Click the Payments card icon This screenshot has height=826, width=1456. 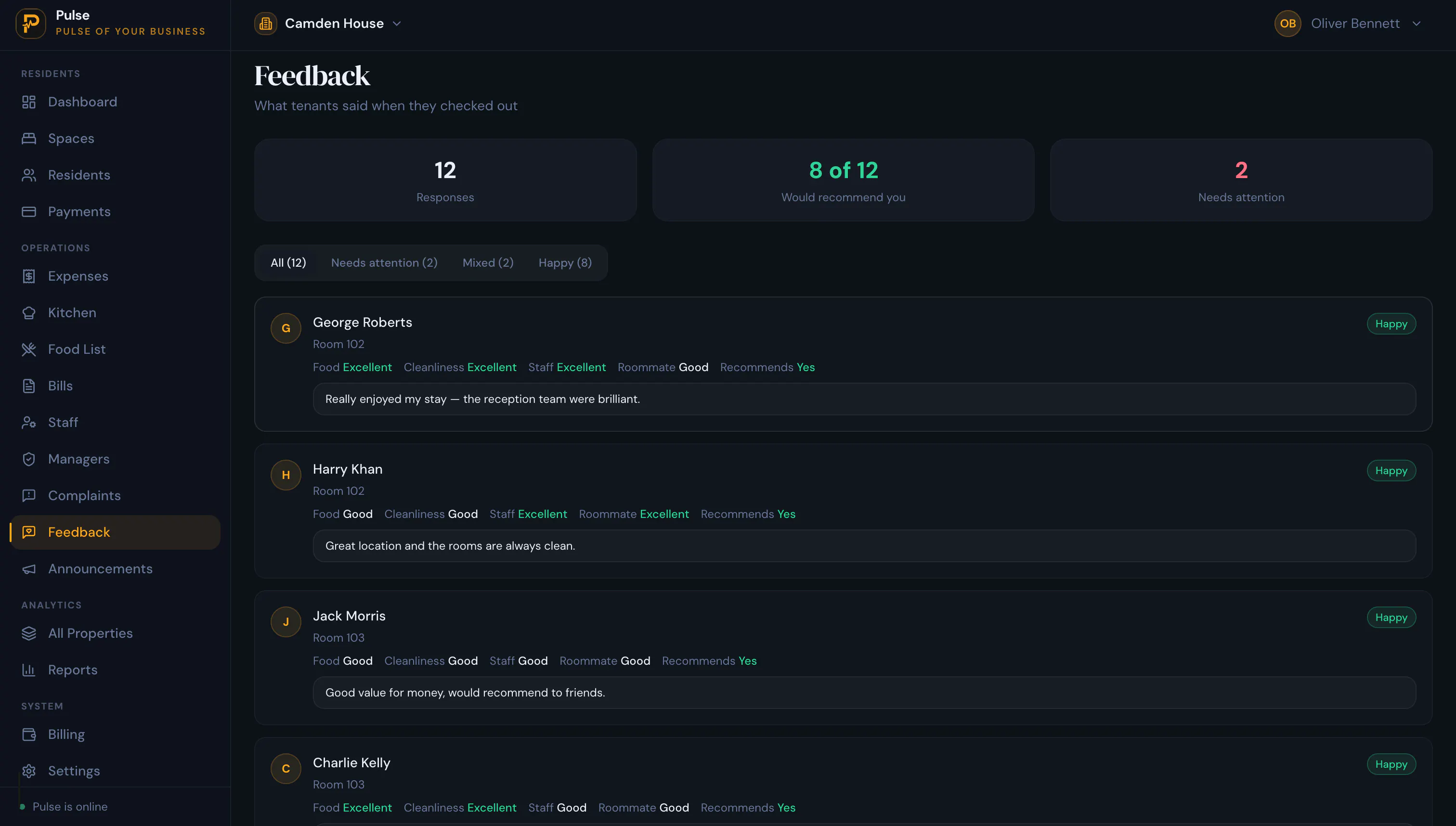click(x=29, y=212)
